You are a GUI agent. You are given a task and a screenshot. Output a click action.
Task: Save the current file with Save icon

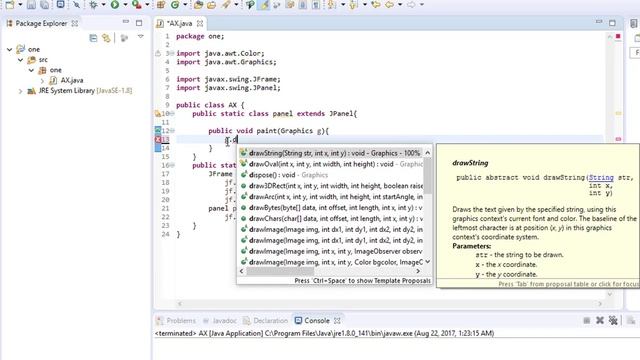[31, 4]
